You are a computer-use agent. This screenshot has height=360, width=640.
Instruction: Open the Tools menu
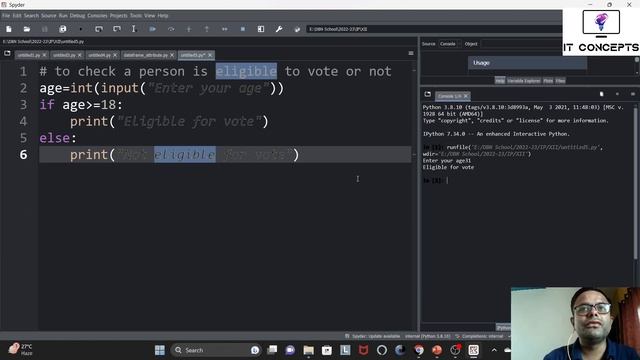point(136,16)
